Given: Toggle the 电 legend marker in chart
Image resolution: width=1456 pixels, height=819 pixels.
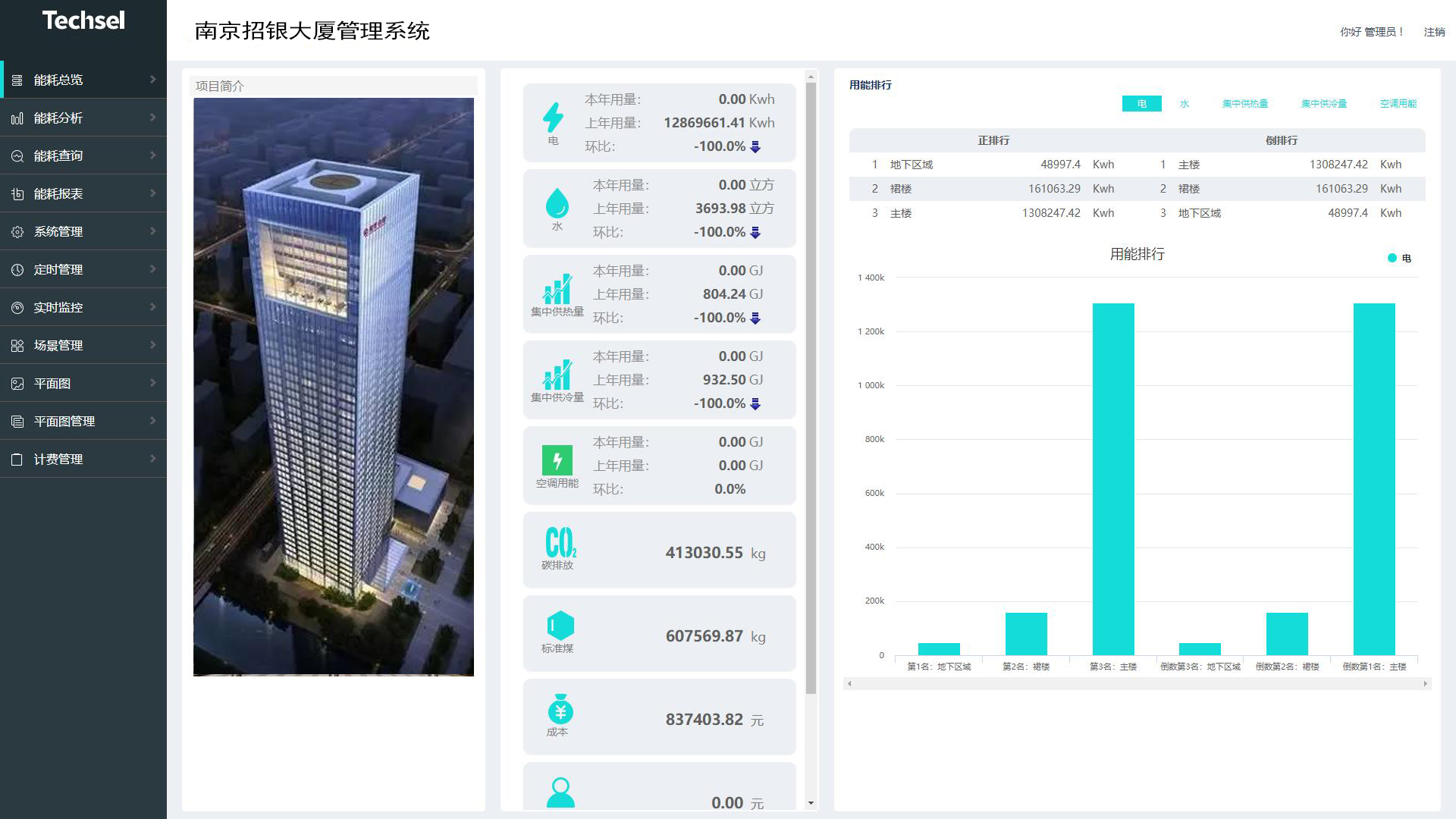Looking at the screenshot, I should click(x=1392, y=258).
